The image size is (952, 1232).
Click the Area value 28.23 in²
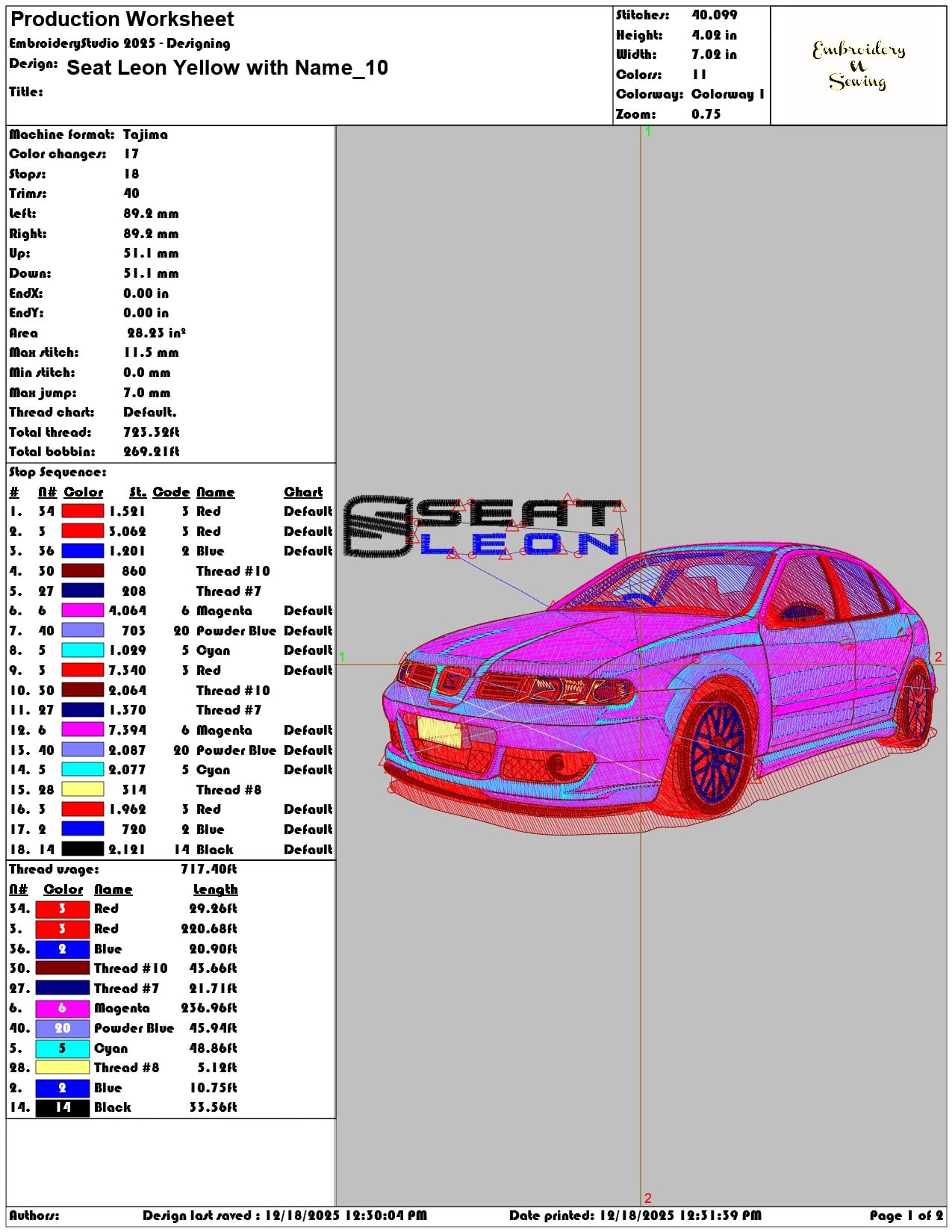[157, 333]
